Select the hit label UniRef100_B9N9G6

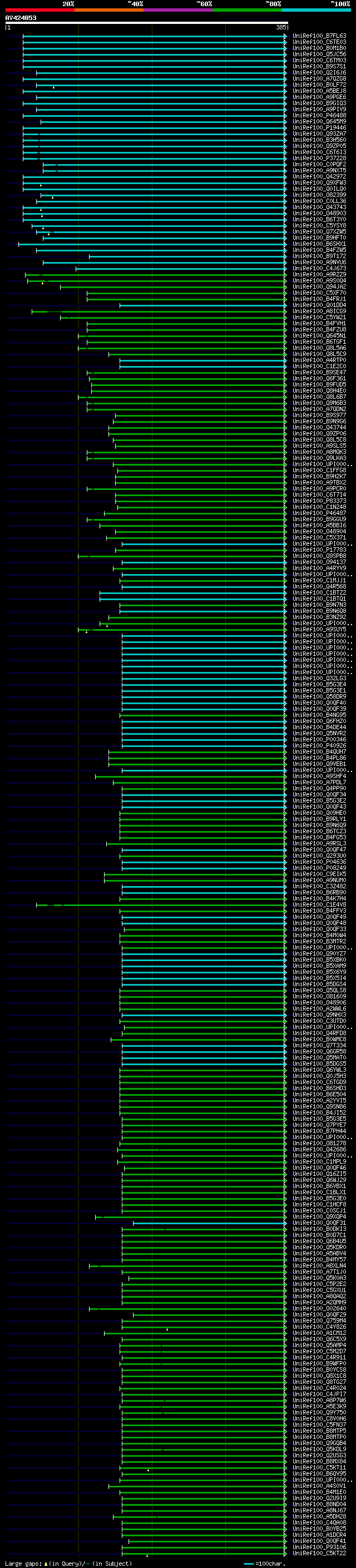[319, 421]
